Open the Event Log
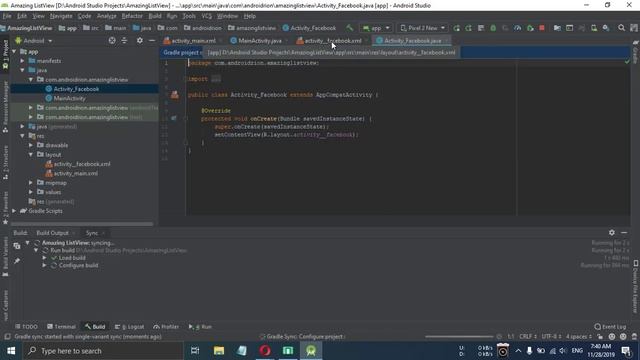The image size is (640, 360). [x=610, y=327]
